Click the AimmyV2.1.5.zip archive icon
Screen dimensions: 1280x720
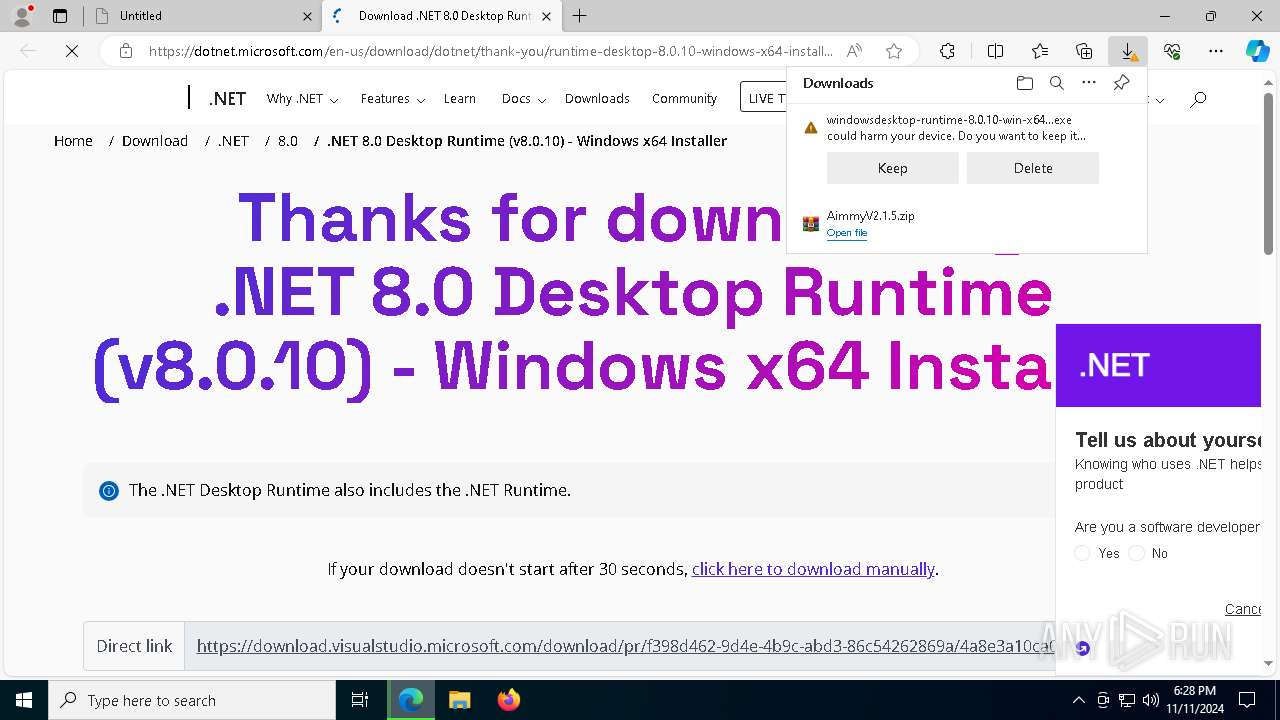coord(811,224)
